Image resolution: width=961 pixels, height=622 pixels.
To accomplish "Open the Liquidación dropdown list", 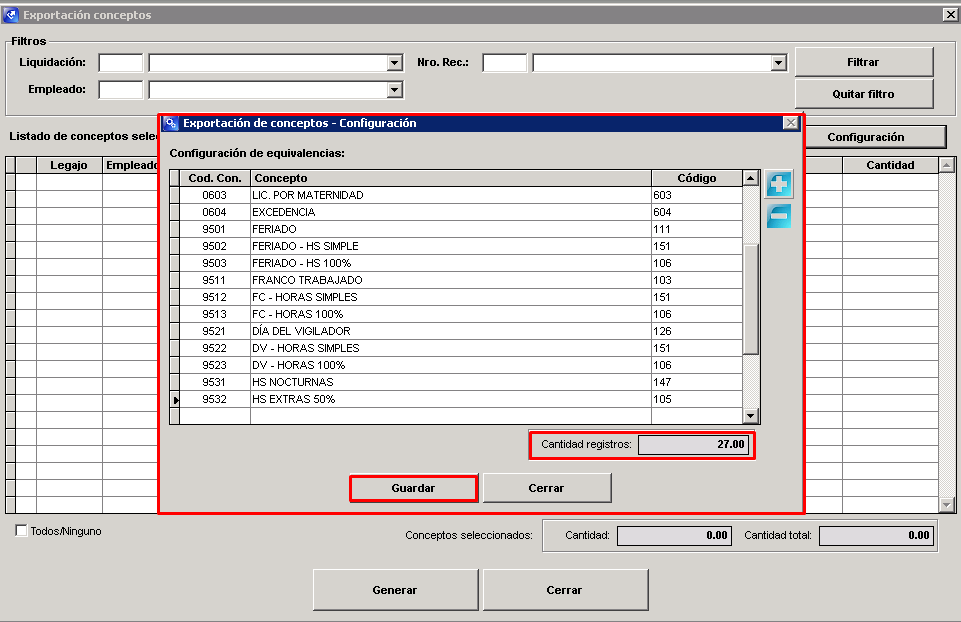I will pos(395,63).
